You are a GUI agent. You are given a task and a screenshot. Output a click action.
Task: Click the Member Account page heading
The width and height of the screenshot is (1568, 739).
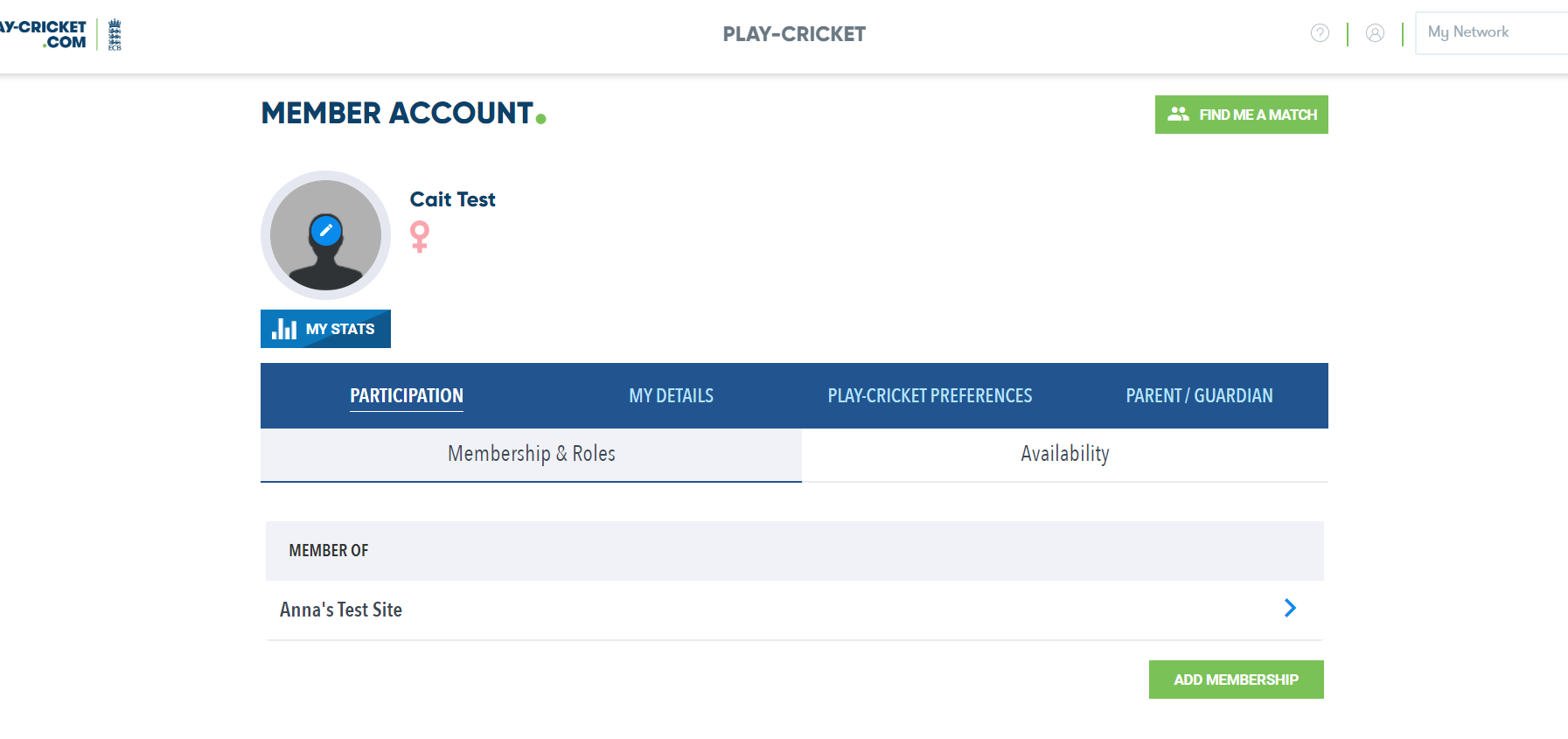point(403,113)
